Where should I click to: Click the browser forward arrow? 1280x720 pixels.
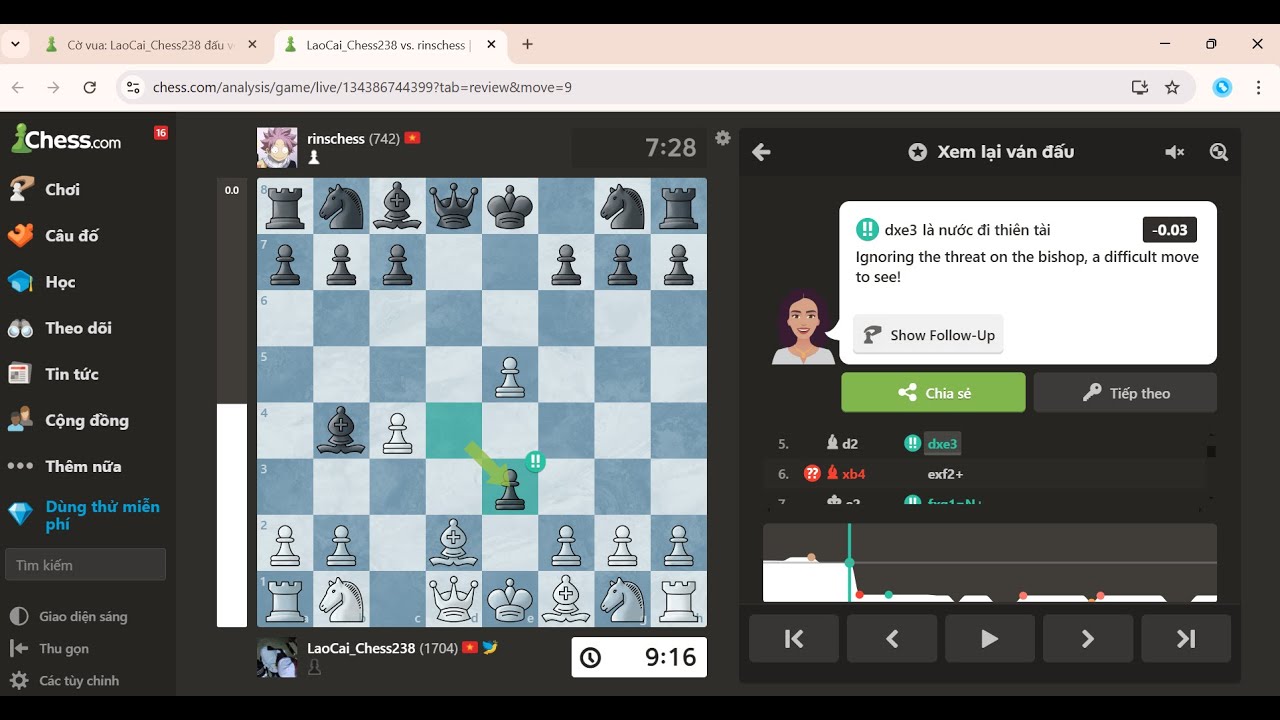pos(54,87)
